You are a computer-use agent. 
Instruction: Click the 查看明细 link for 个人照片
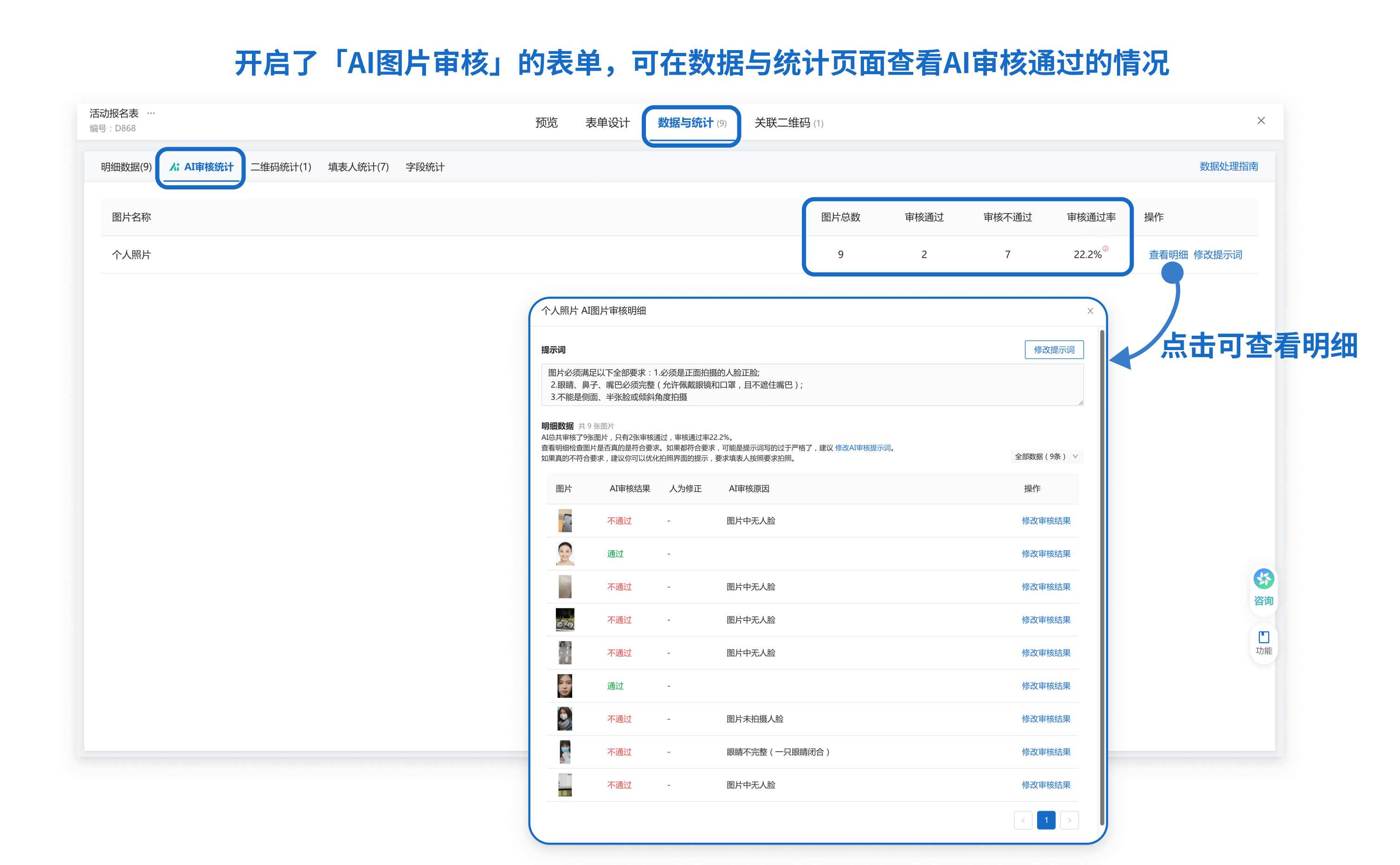(x=1168, y=254)
